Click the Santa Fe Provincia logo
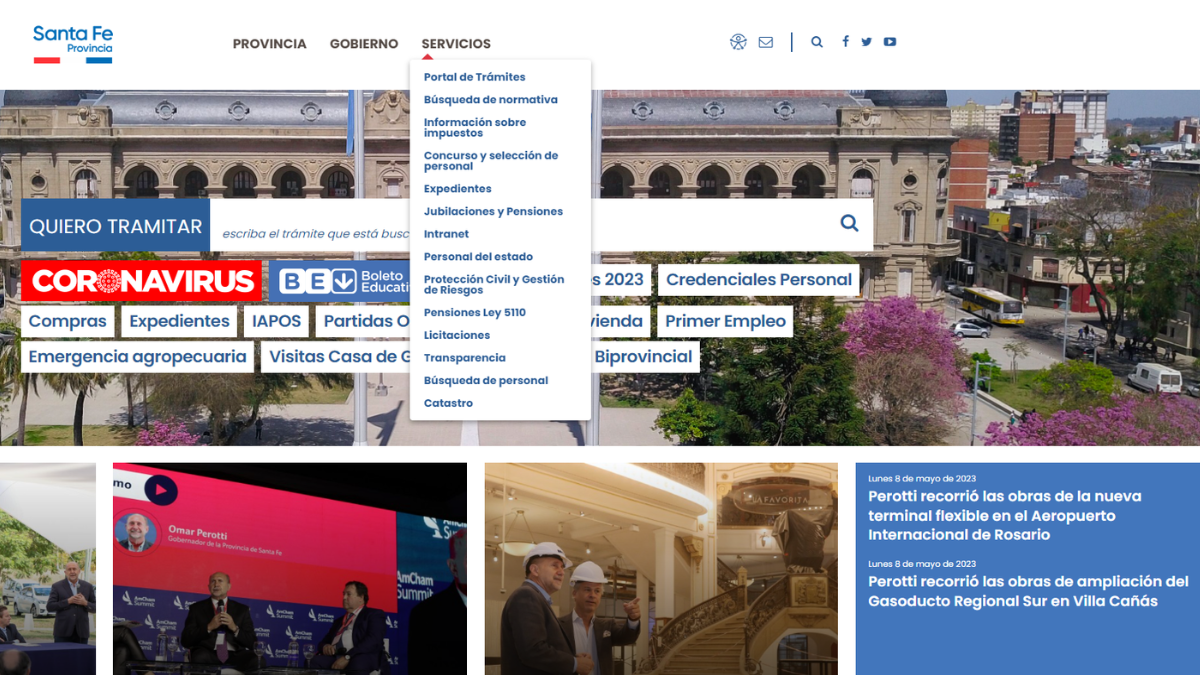The height and width of the screenshot is (675, 1200). click(x=73, y=44)
